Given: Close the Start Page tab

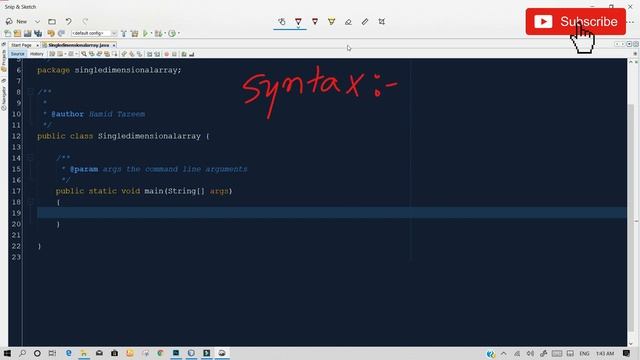Looking at the screenshot, I should [37, 45].
